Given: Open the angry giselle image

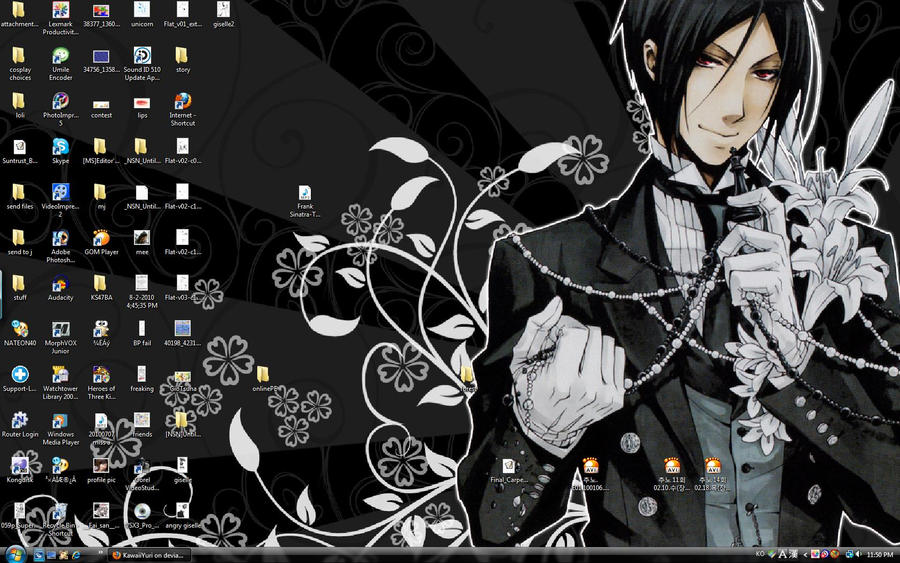Looking at the screenshot, I should [183, 516].
